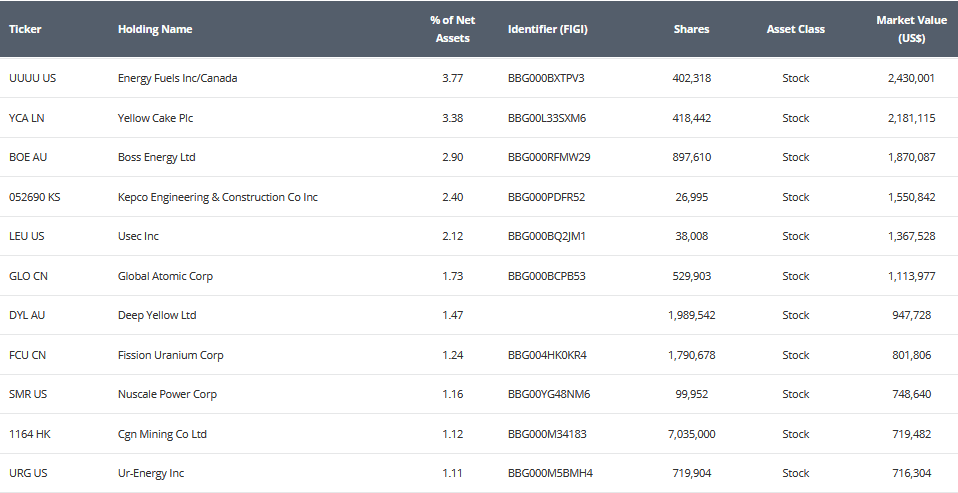Select the URG US ticker
This screenshot has height=493, width=958.
point(28,473)
